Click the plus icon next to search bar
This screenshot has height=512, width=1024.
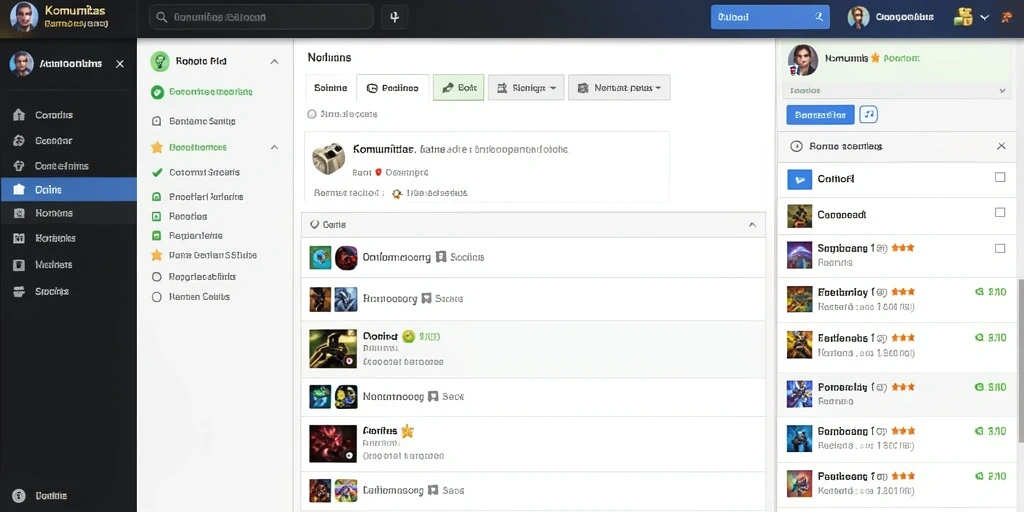[x=394, y=18]
